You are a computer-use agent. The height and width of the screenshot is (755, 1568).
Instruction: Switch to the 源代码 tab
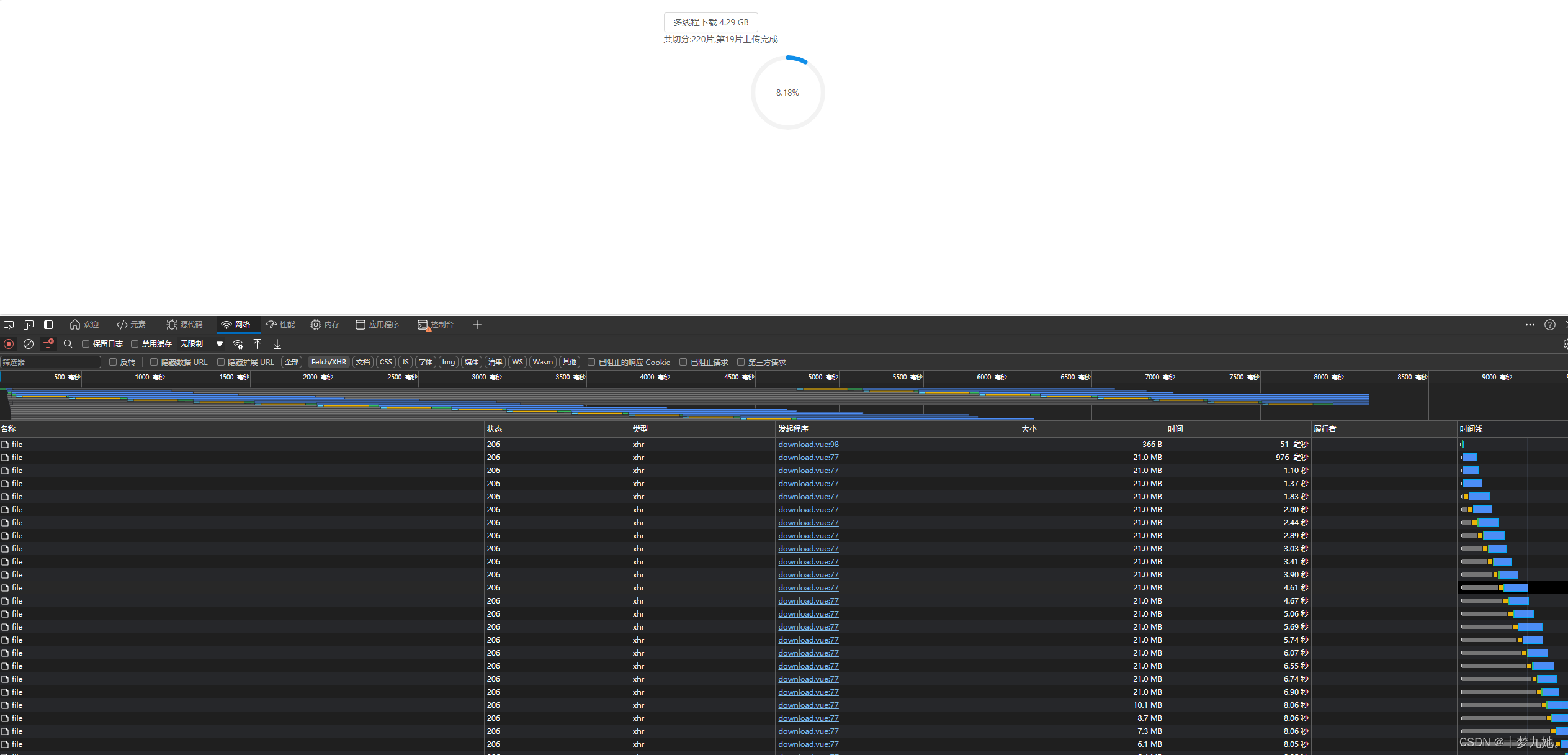184,325
